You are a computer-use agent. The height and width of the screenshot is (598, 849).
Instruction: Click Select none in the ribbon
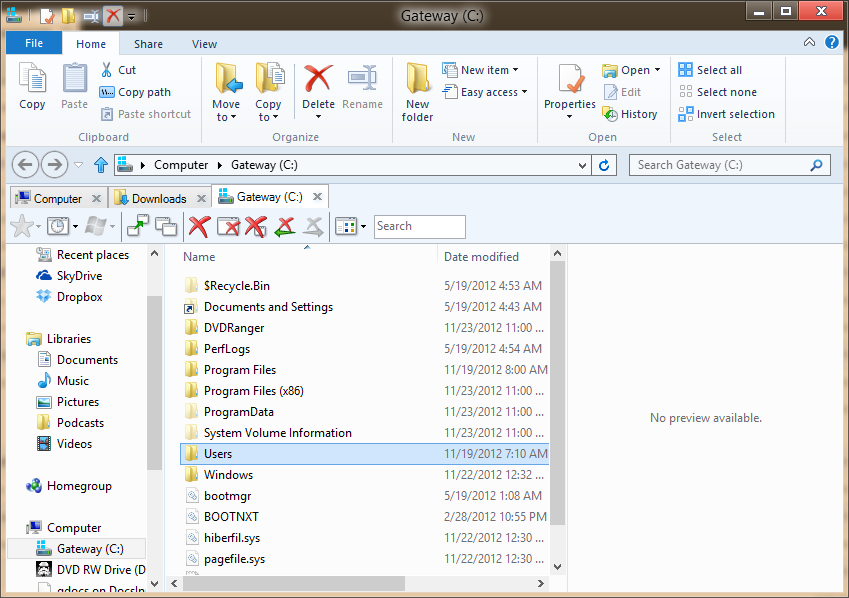(x=717, y=92)
